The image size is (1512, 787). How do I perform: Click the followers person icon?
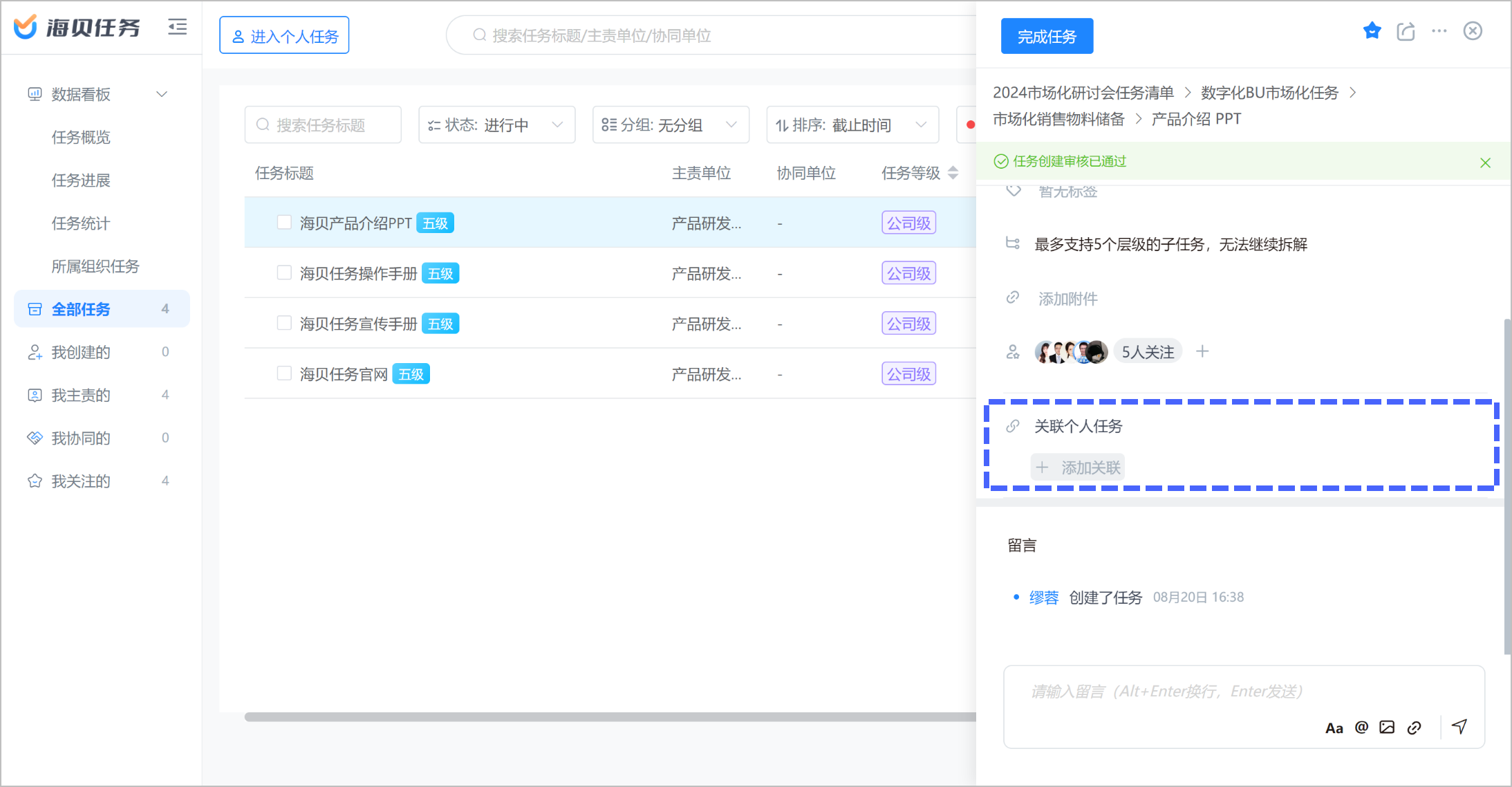pyautogui.click(x=1013, y=352)
